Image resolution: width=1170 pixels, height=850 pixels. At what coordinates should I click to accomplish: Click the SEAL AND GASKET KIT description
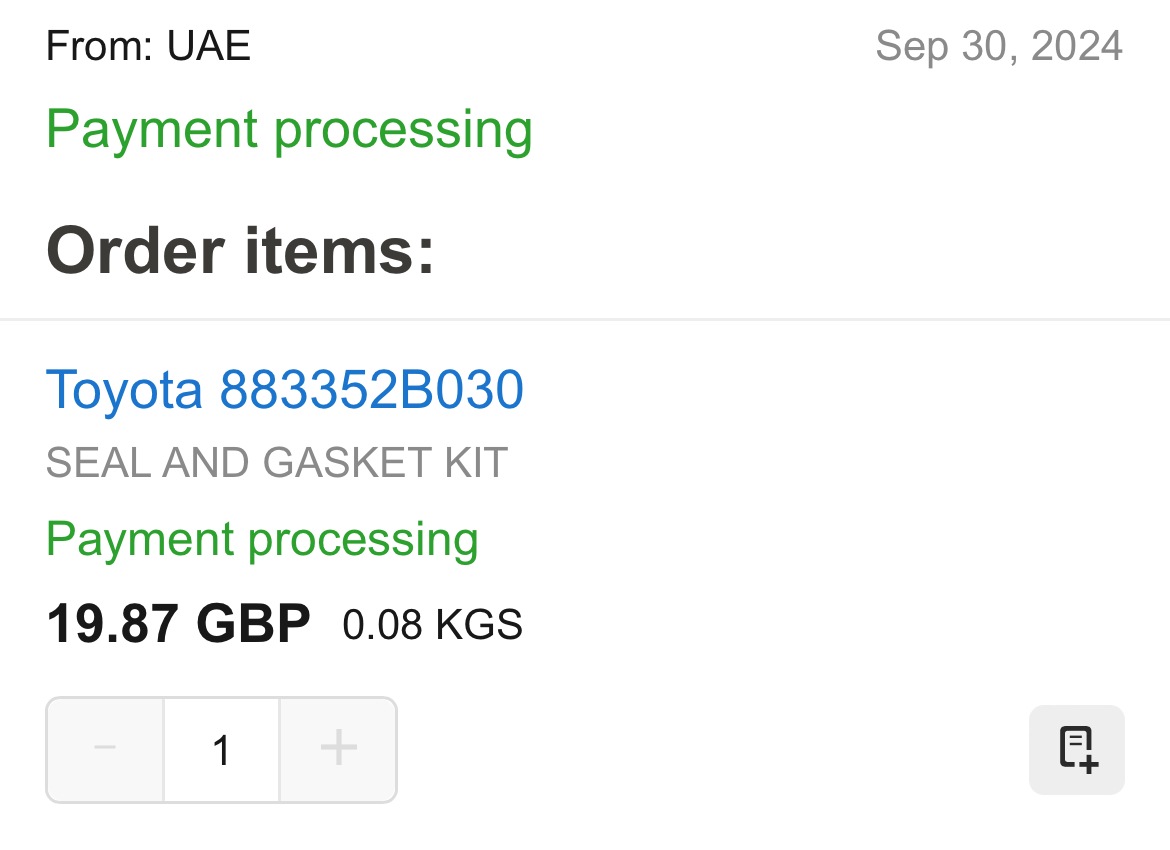pyautogui.click(x=277, y=463)
